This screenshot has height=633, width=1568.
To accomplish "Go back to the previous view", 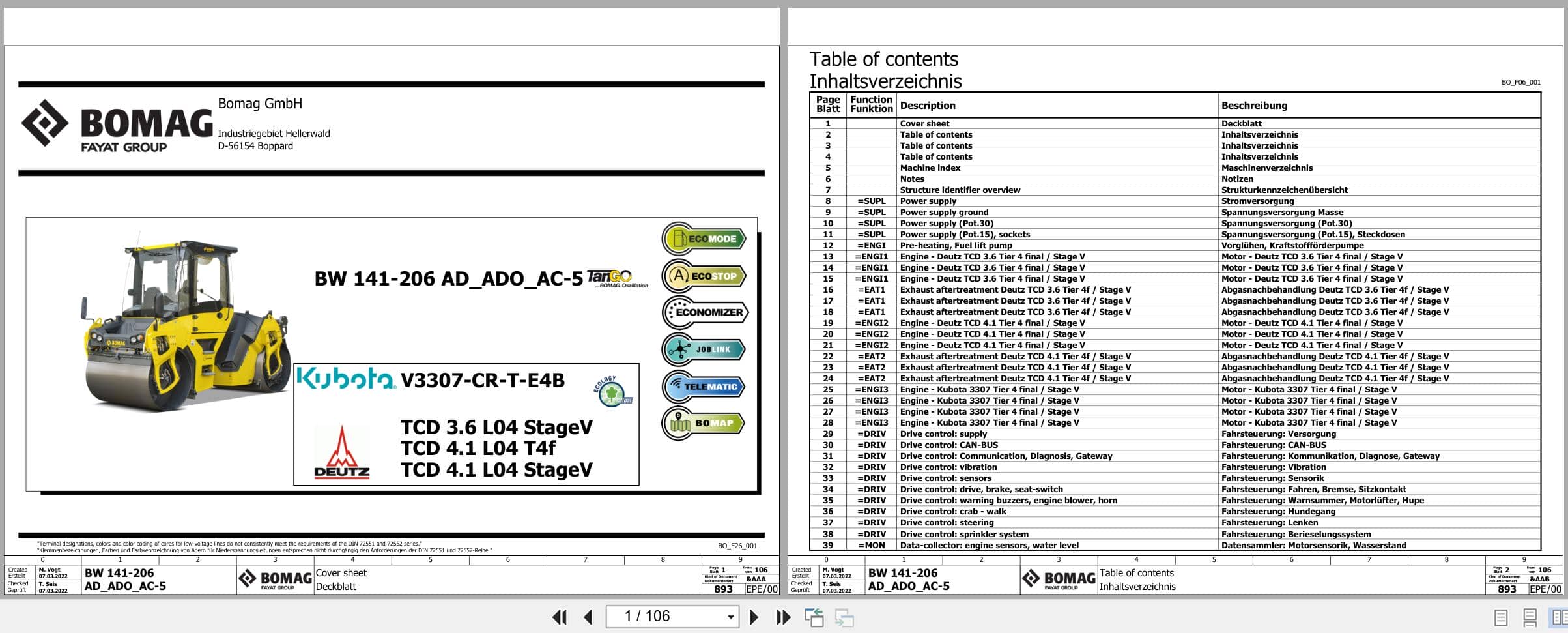I will point(815,616).
